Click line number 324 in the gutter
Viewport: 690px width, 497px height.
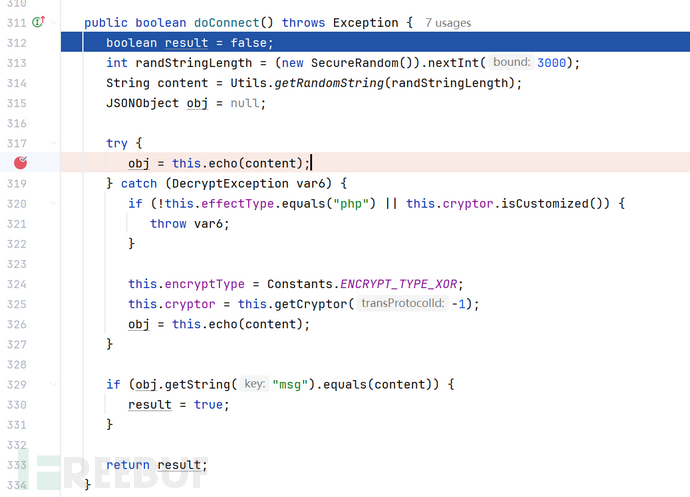tap(16, 284)
